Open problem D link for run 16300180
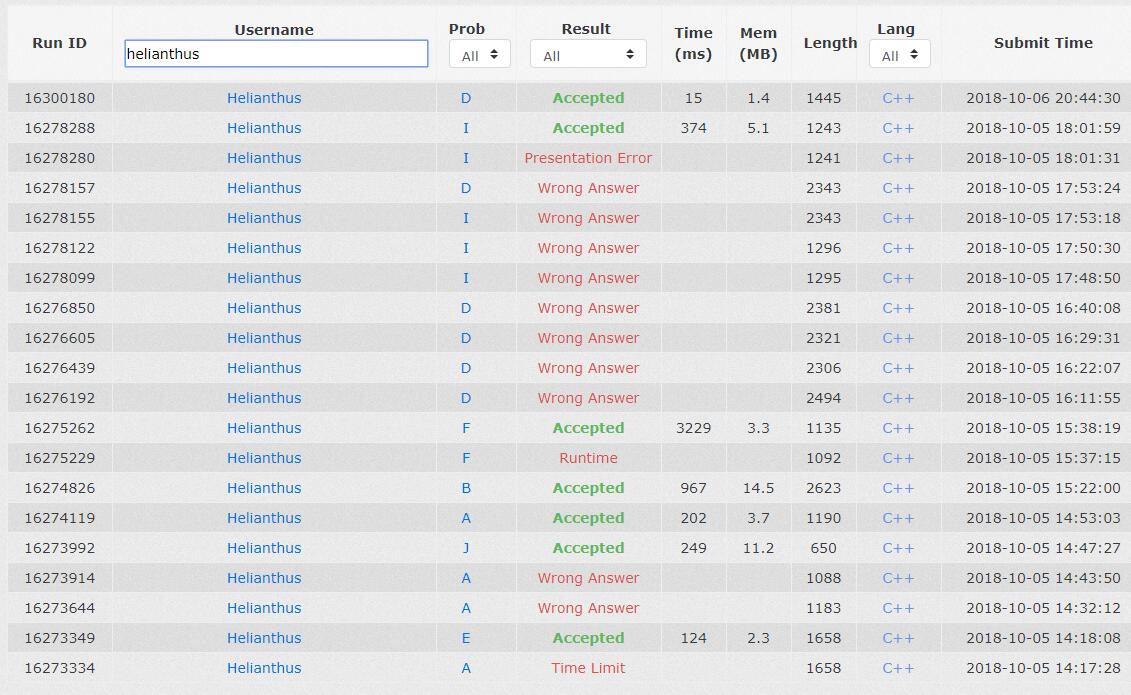The width and height of the screenshot is (1131, 695). 466,98
